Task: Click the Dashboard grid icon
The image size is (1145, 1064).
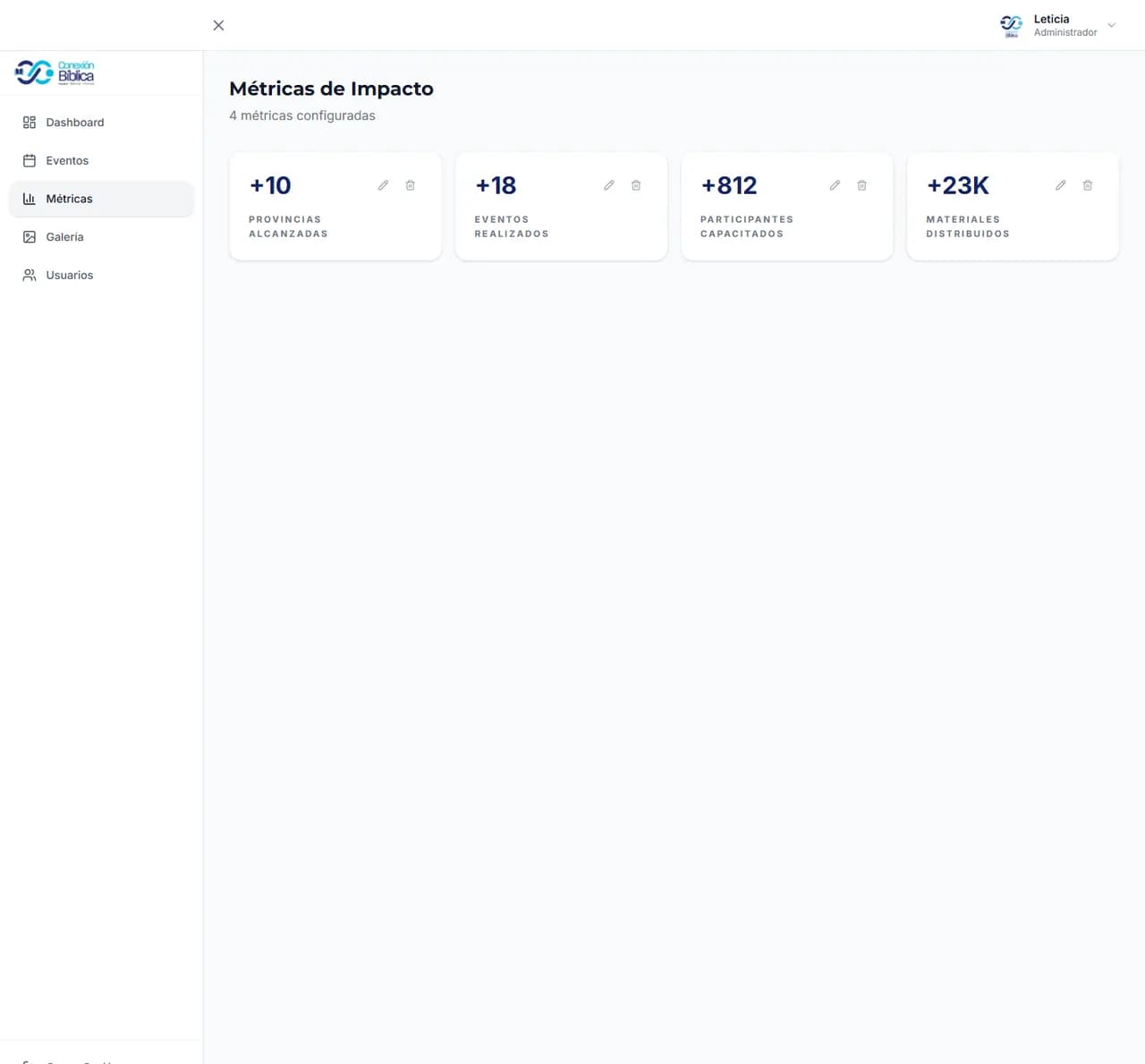Action: 30,123
